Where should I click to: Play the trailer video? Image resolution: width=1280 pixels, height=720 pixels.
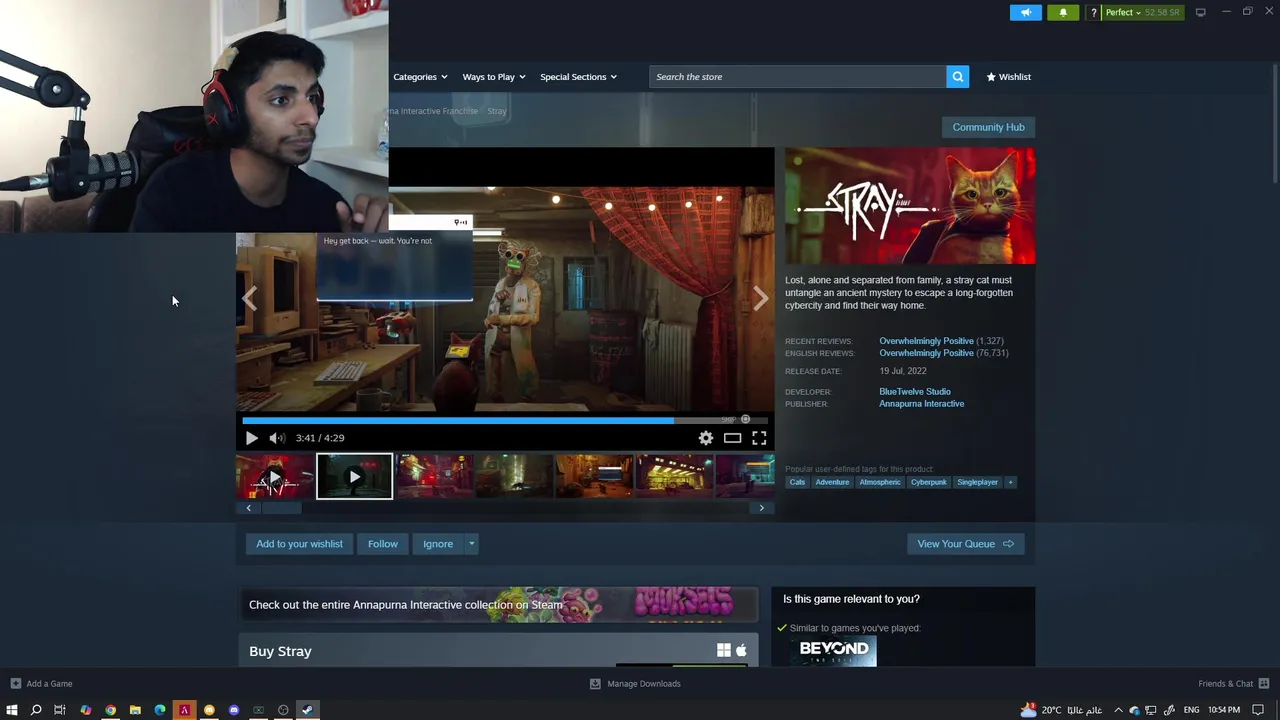click(x=251, y=438)
